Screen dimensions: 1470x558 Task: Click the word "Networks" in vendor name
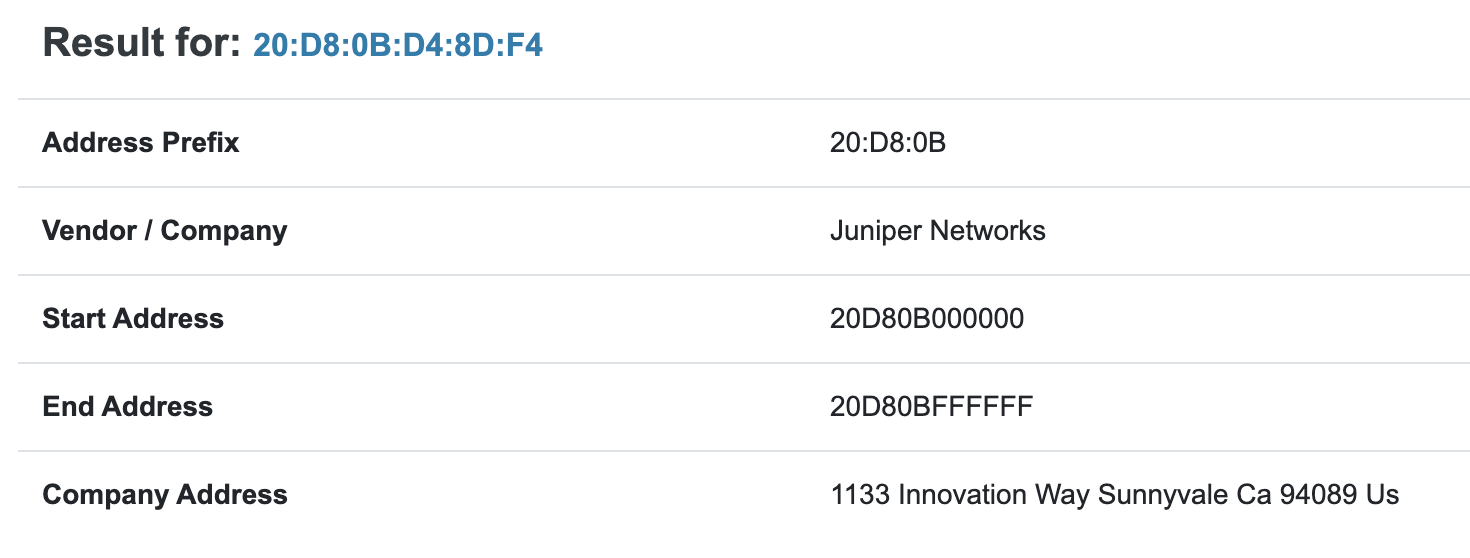pos(987,231)
